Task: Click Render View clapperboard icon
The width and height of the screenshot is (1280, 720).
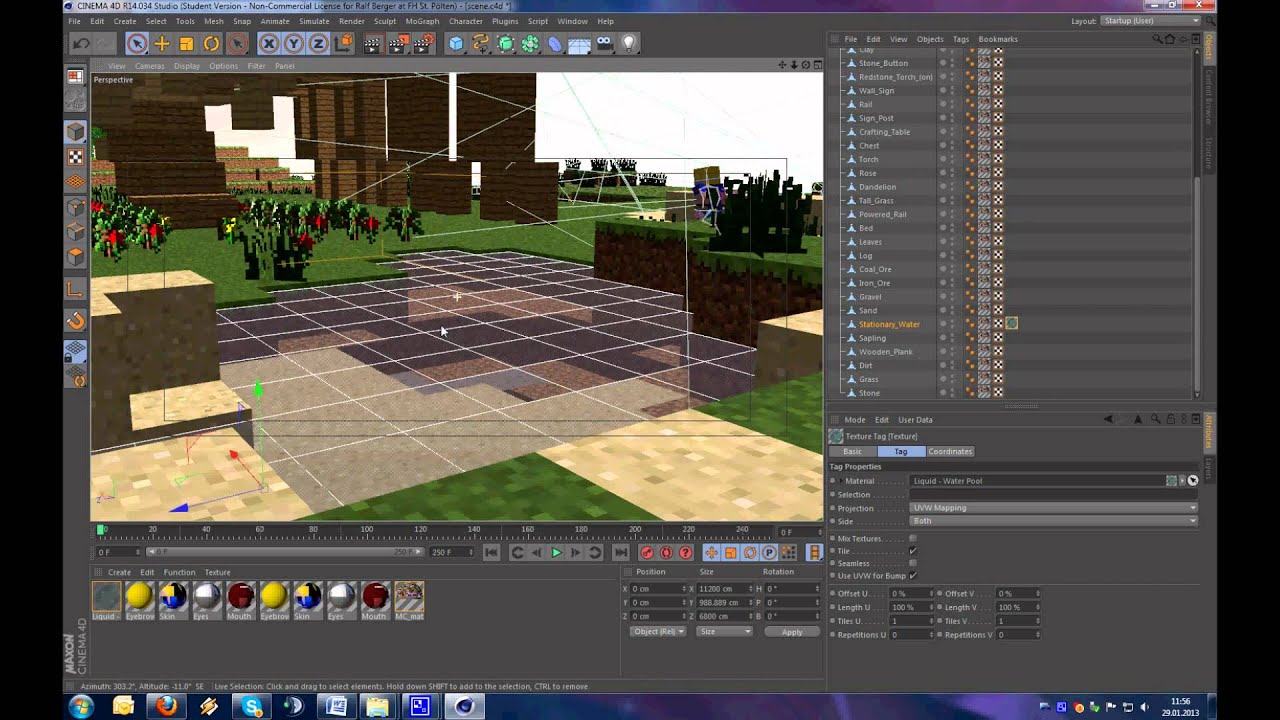Action: point(373,43)
